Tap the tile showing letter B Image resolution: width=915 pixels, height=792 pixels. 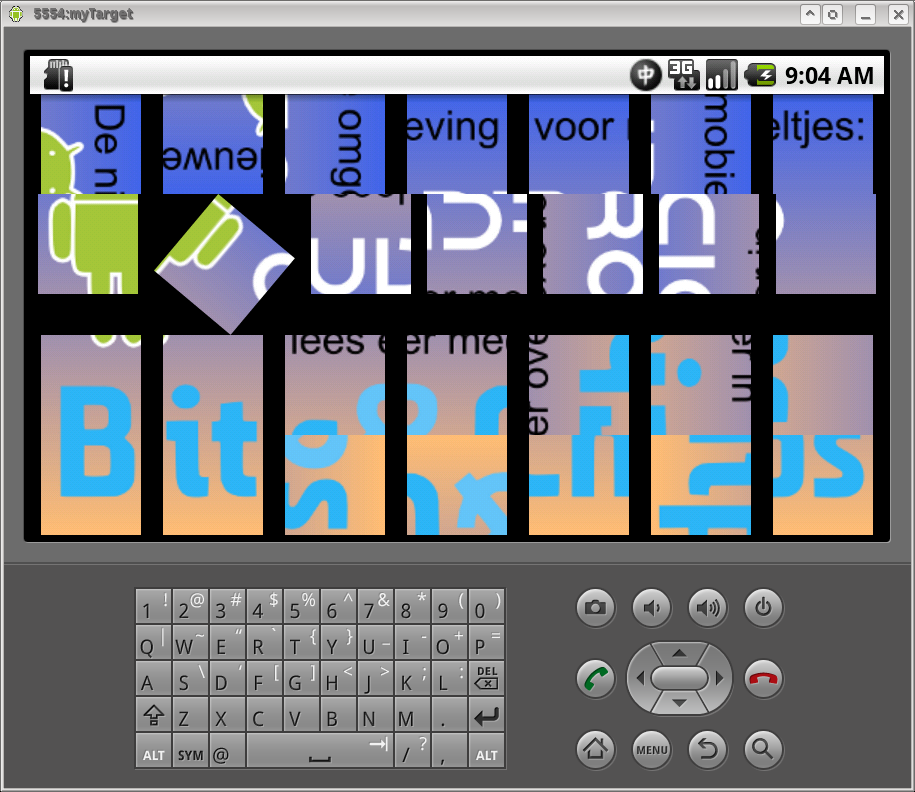pos(91,435)
